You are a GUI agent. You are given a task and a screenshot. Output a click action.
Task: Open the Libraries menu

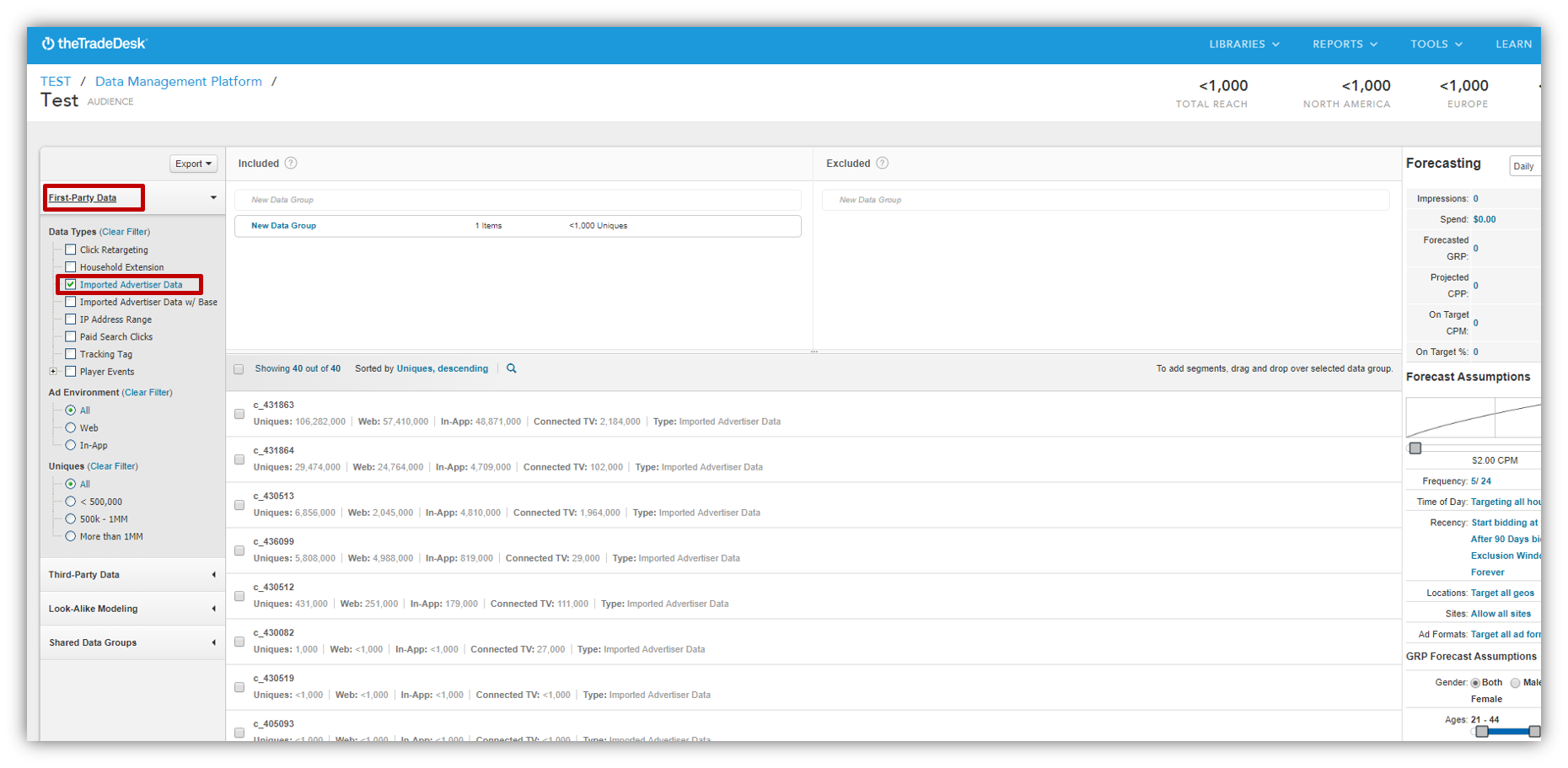[1243, 44]
